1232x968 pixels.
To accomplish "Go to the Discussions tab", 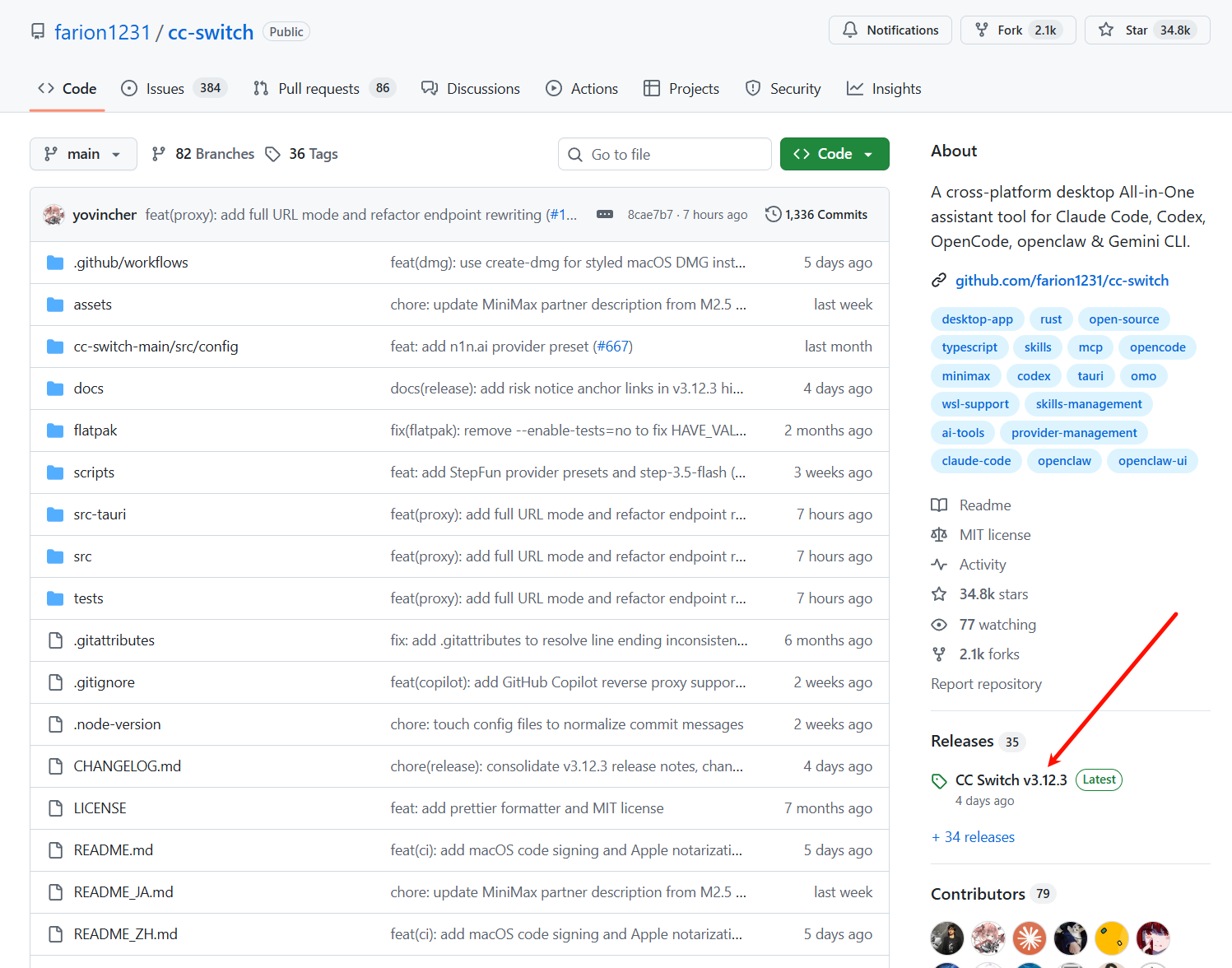I will pos(471,88).
